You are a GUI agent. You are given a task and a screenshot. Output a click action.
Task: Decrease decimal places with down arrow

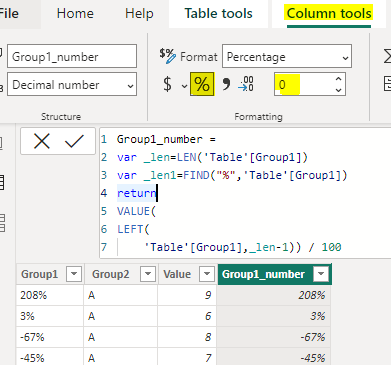point(338,90)
